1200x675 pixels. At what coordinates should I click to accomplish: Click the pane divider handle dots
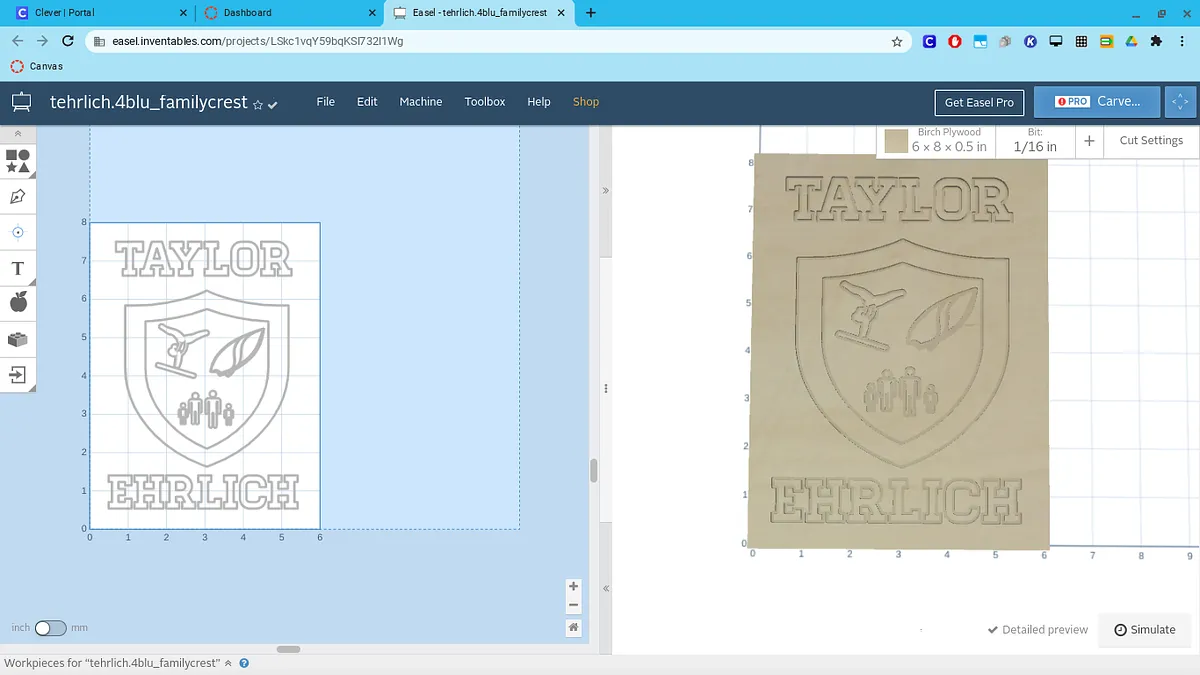[605, 390]
